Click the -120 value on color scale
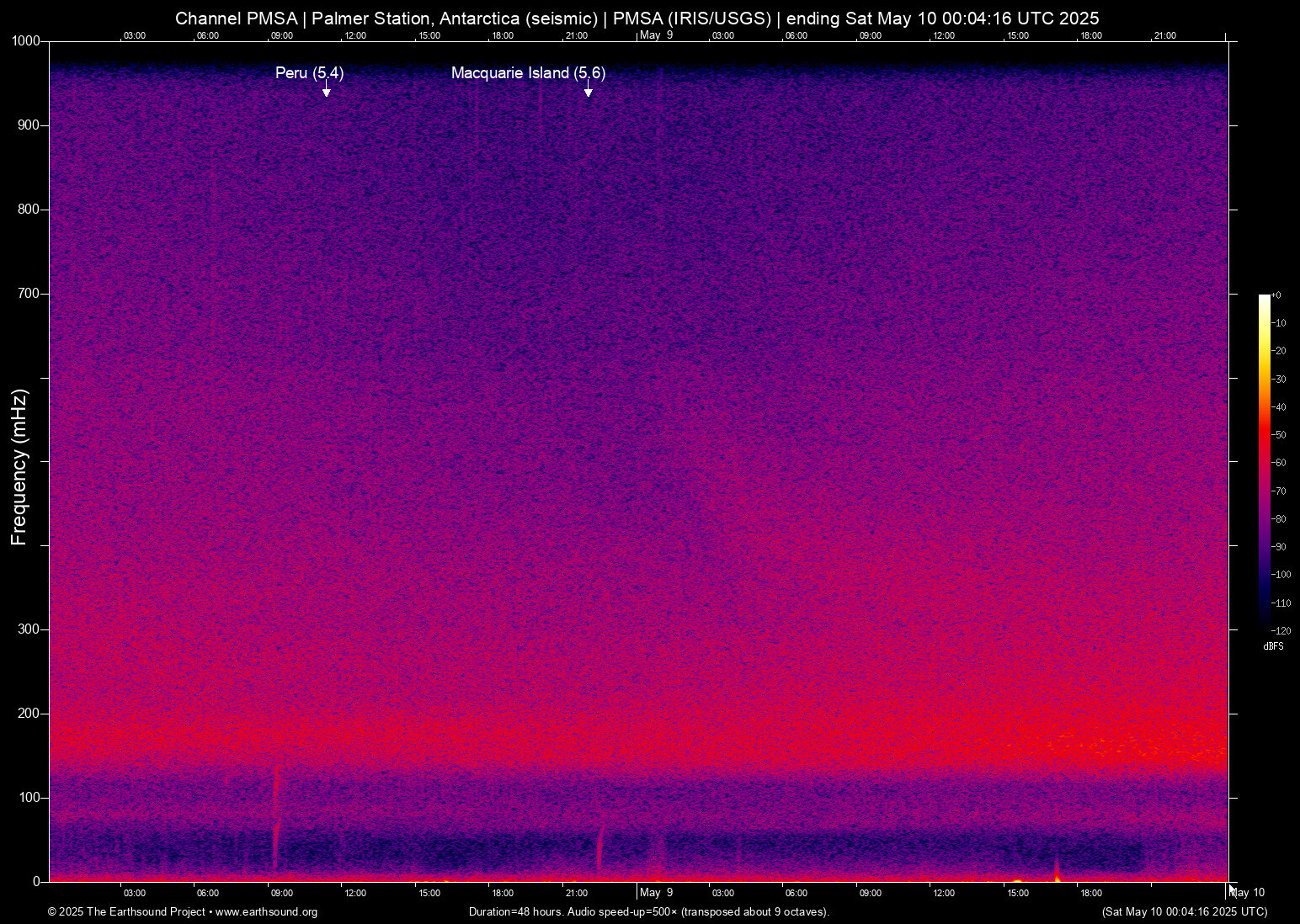Image resolution: width=1300 pixels, height=924 pixels. pyautogui.click(x=1281, y=631)
